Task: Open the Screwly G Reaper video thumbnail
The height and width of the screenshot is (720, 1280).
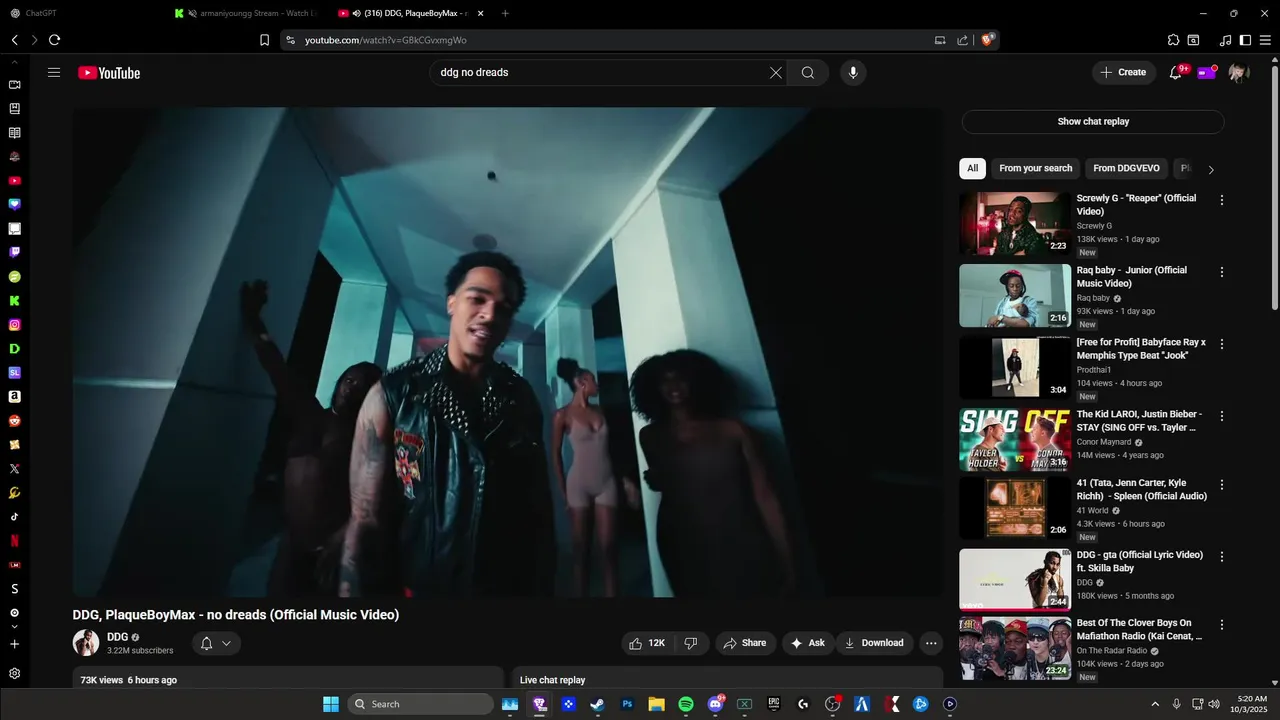Action: (1015, 224)
